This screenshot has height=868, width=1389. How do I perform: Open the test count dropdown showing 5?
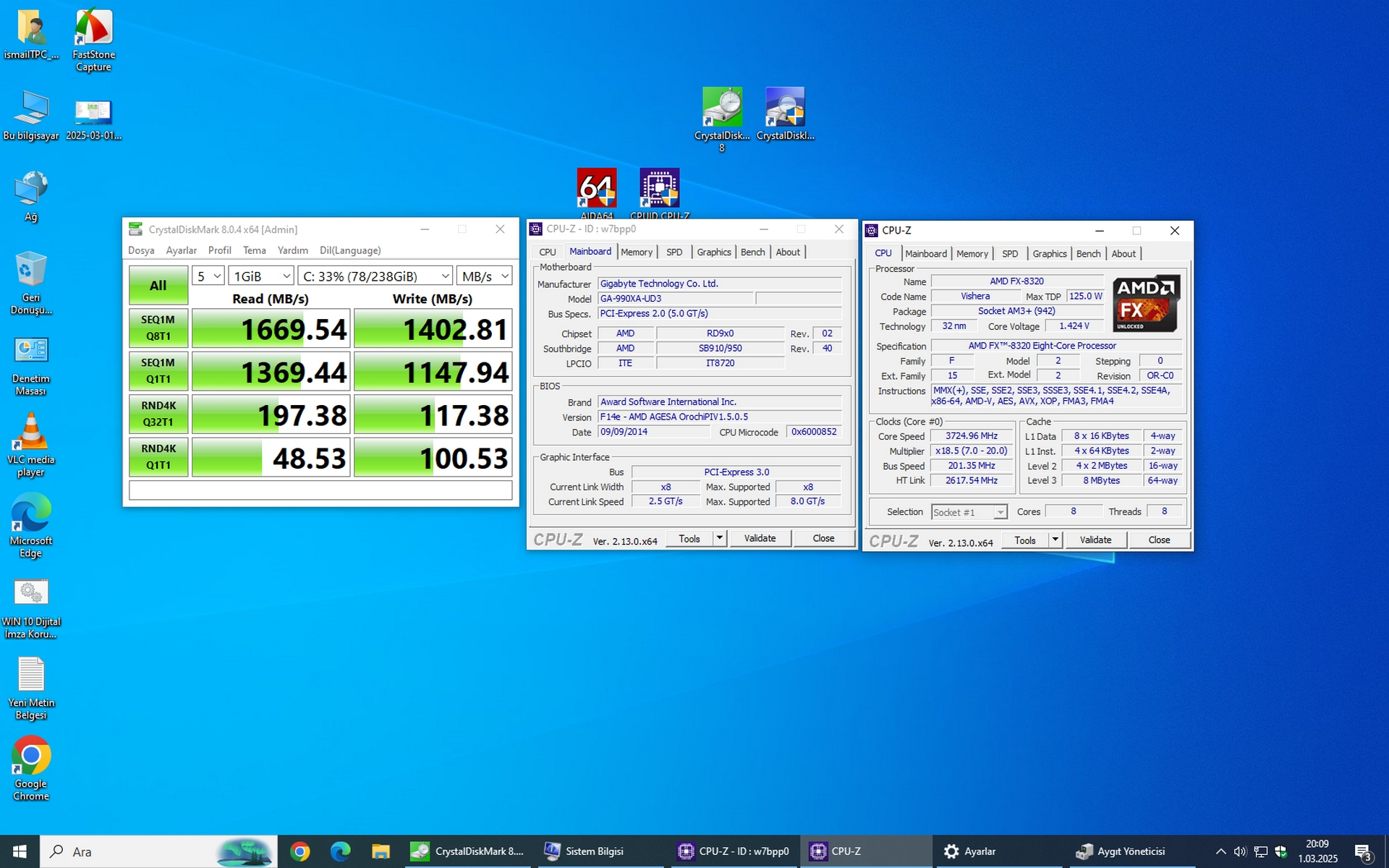[208, 276]
